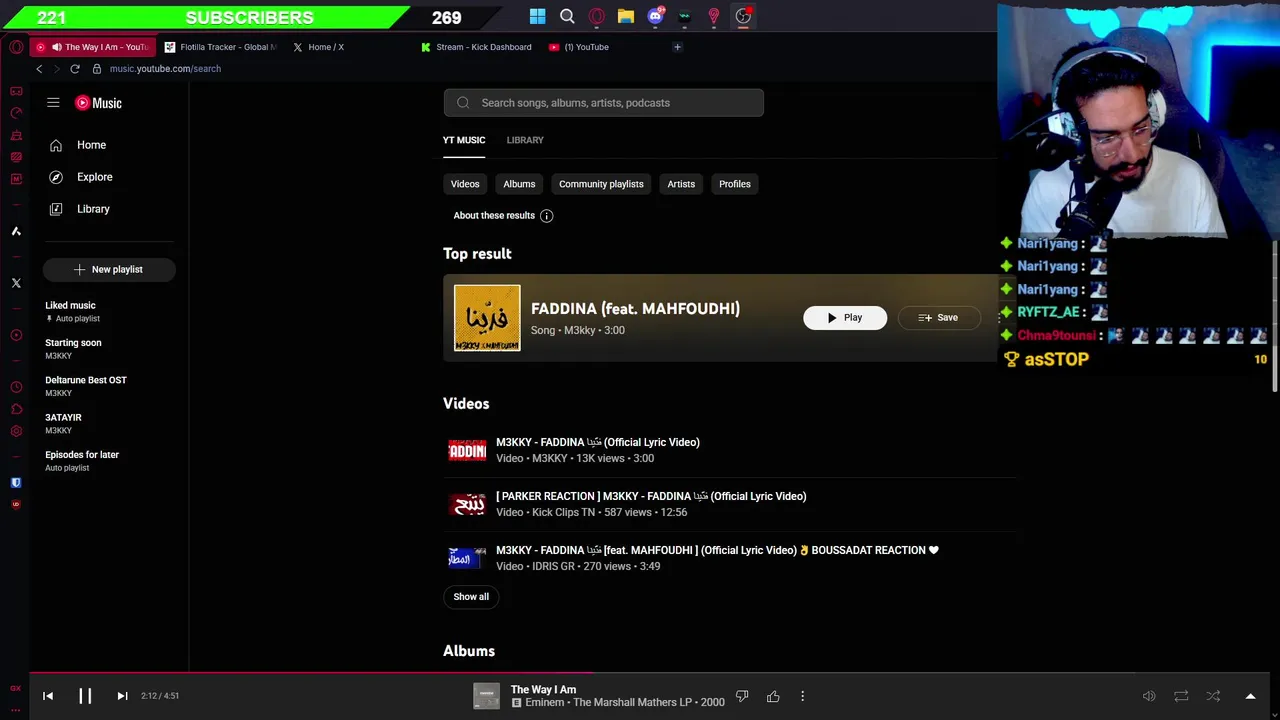Screen dimensions: 1280x720
Task: Click playing track thumbnail in player bar
Action: [x=487, y=696]
